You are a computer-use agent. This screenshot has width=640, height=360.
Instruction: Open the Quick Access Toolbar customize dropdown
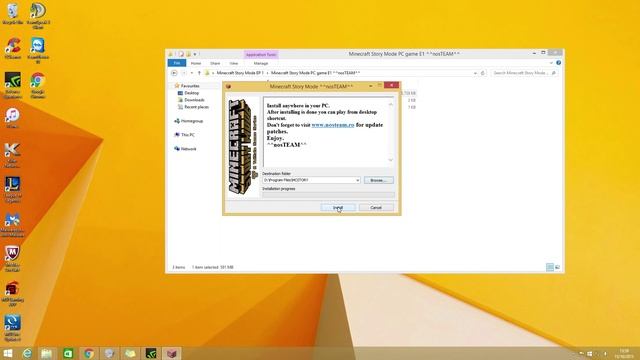coord(195,54)
